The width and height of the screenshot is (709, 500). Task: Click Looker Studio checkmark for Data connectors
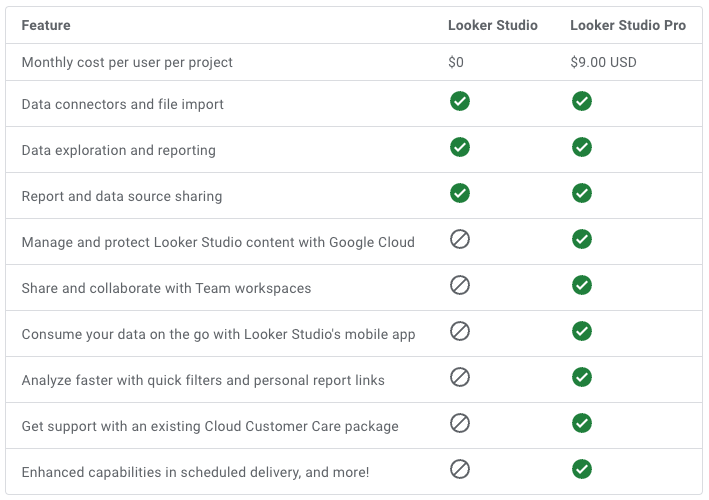(460, 101)
